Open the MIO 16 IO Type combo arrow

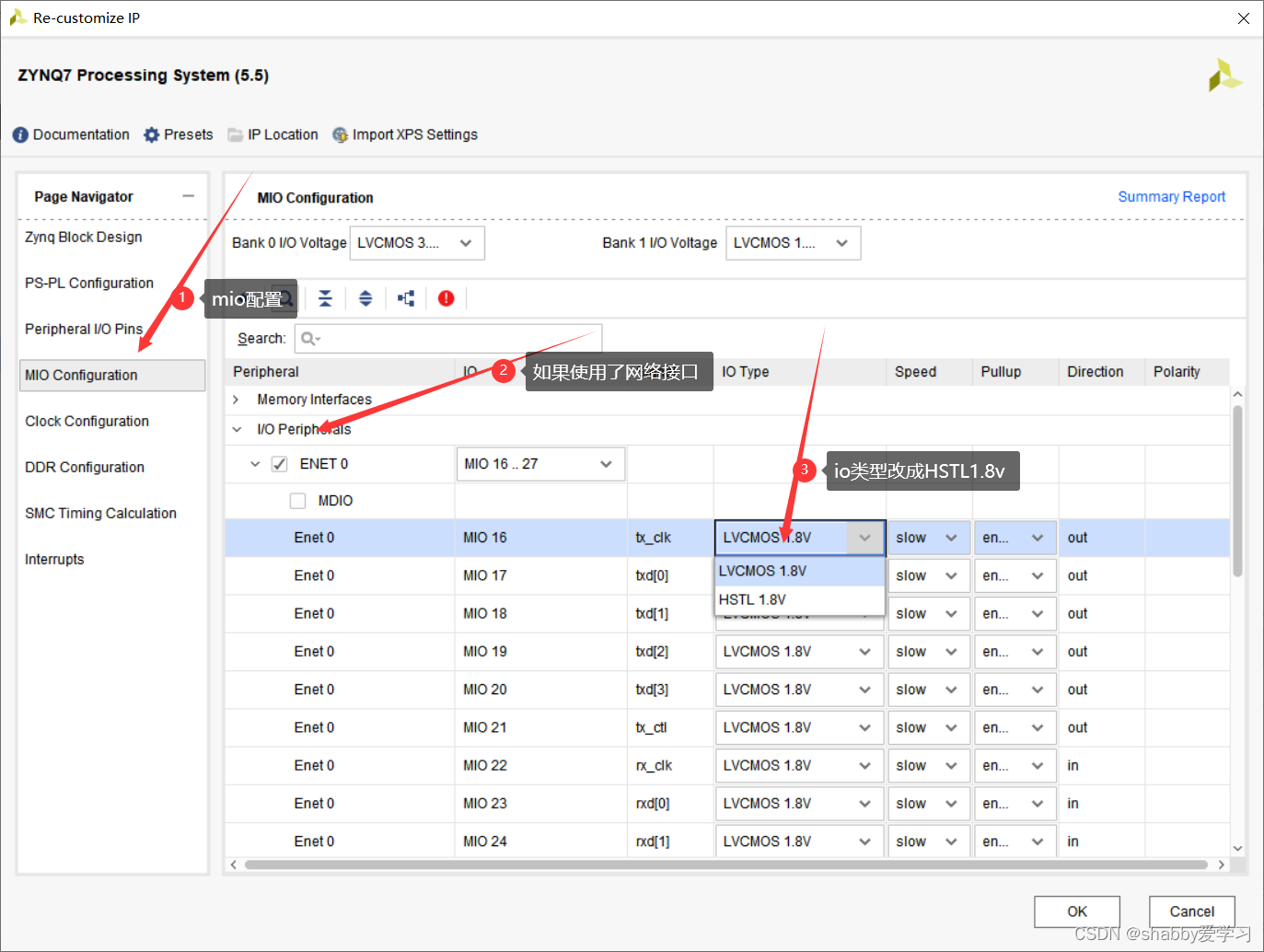click(x=865, y=538)
